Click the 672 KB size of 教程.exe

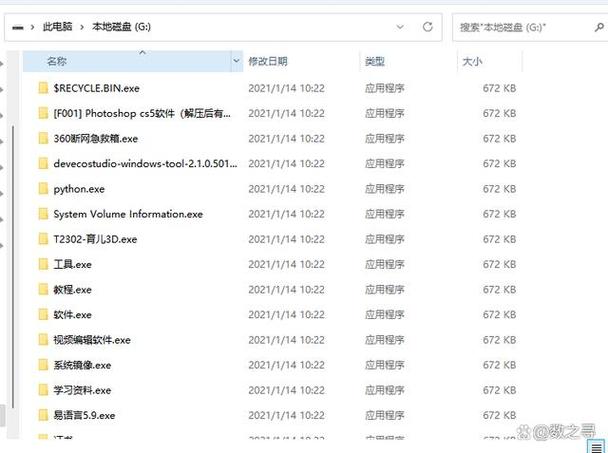499,290
